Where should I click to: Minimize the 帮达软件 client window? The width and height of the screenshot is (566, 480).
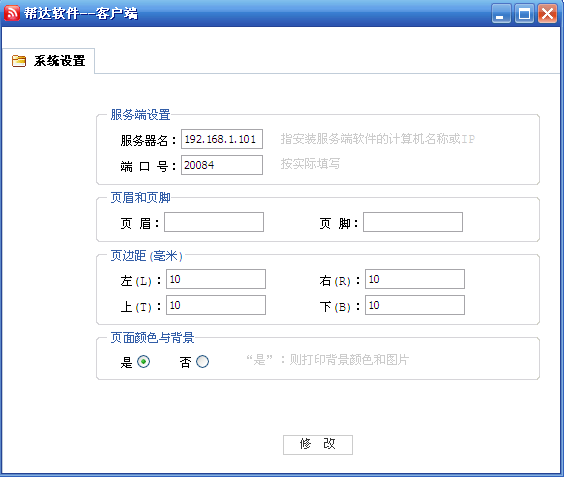(501, 14)
